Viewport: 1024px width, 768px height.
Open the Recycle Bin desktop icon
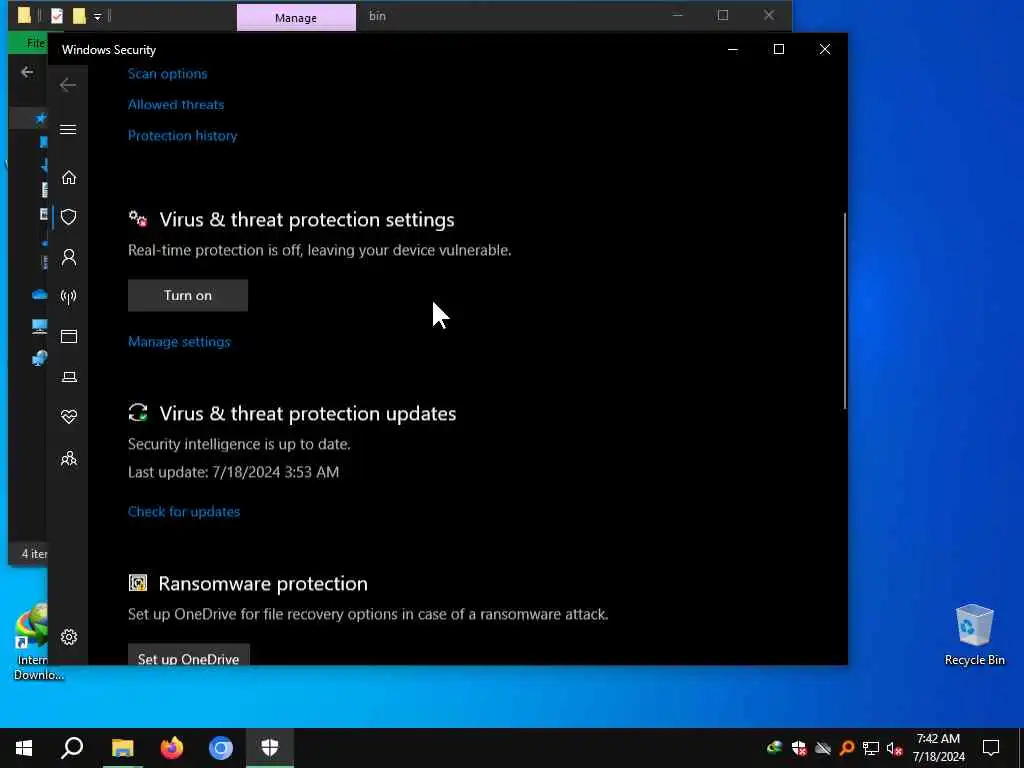tap(974, 634)
